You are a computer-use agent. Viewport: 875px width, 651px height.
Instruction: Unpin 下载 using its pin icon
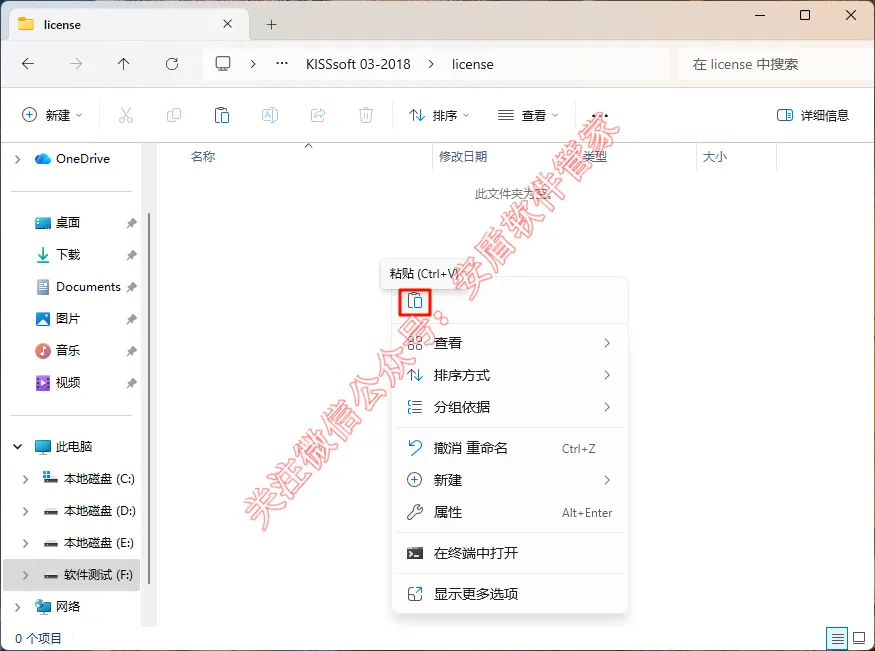tap(131, 255)
